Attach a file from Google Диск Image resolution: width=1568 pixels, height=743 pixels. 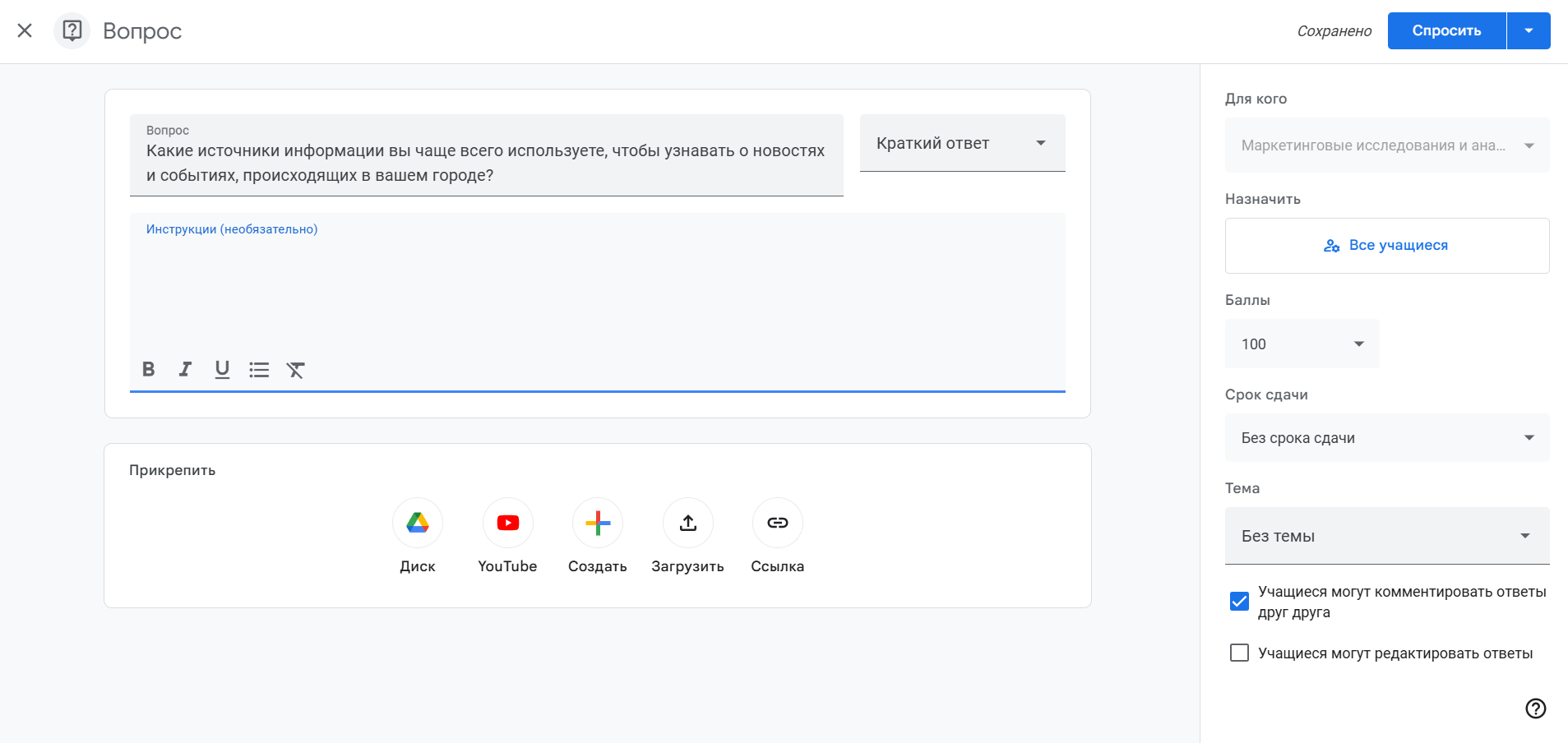point(418,523)
